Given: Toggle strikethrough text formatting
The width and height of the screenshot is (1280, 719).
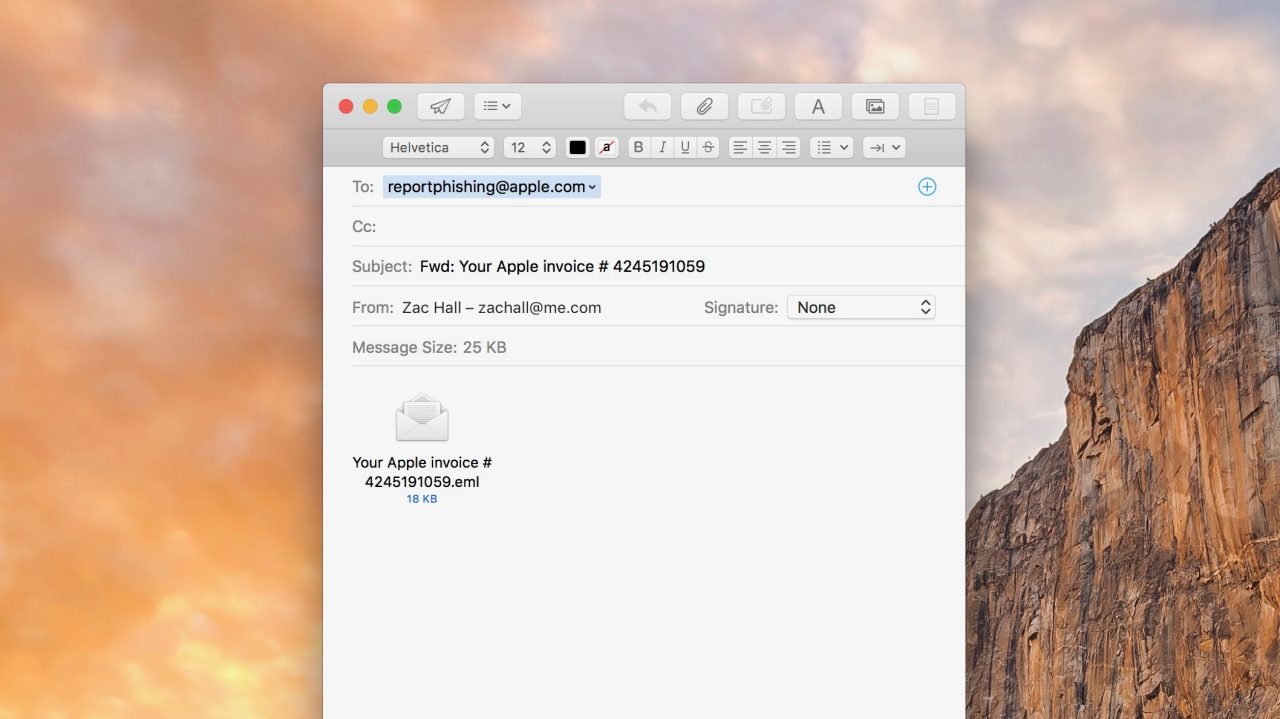Looking at the screenshot, I should pyautogui.click(x=708, y=147).
